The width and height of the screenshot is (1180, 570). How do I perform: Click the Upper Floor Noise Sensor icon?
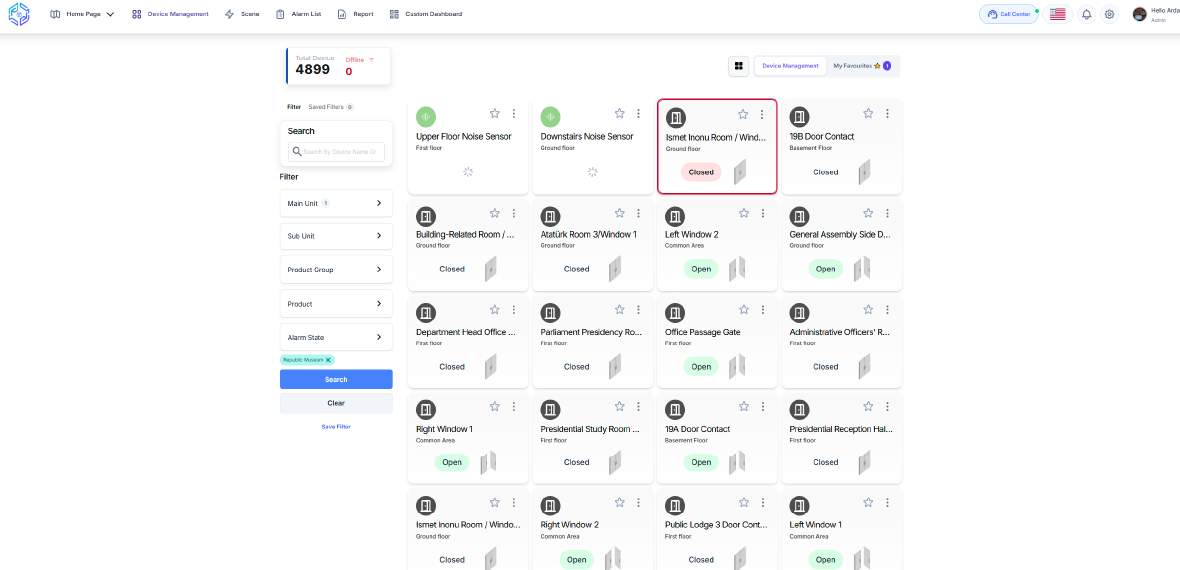426,117
